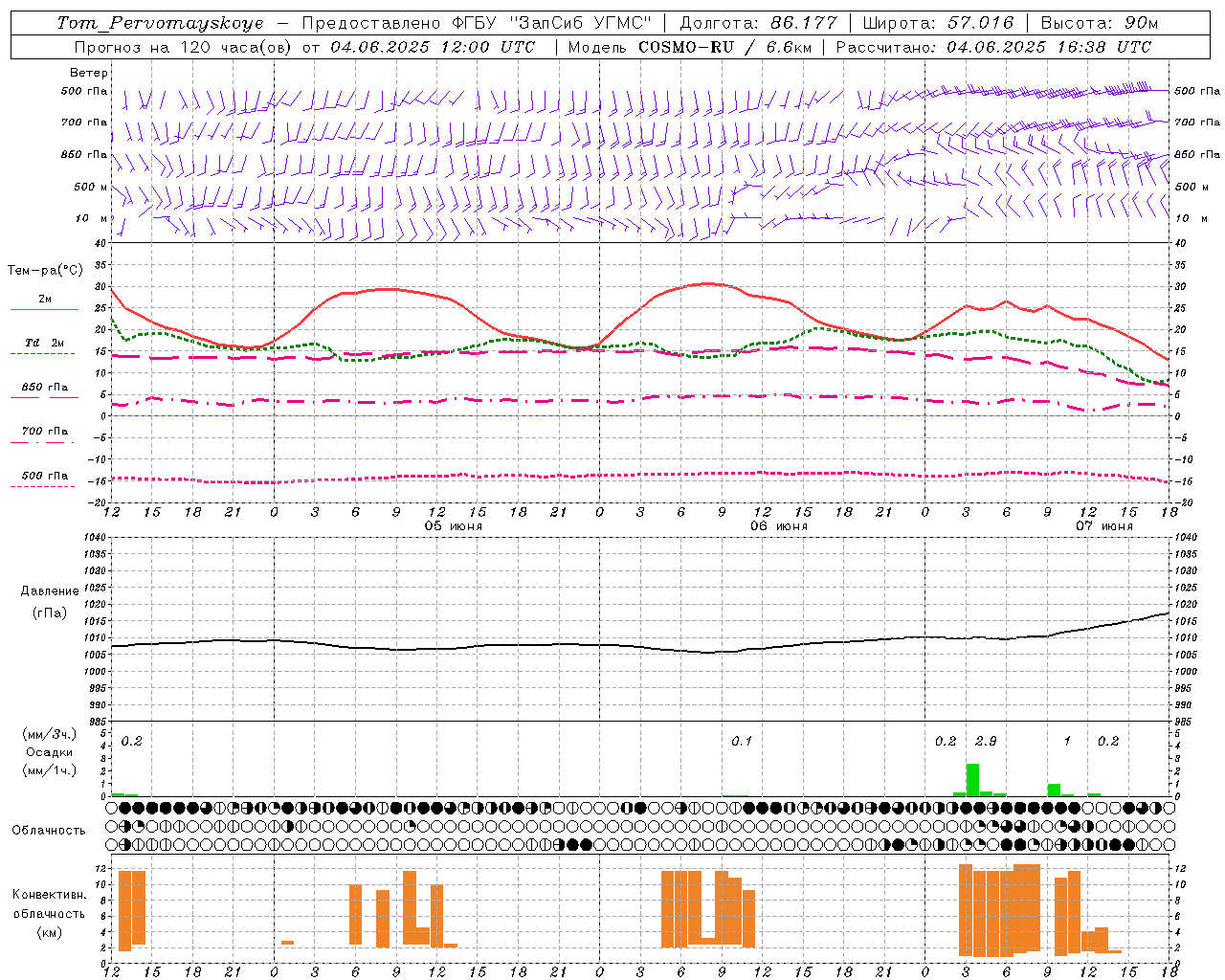Select the 2.9 precipitation value
Screen dimensions: 1225x980
point(986,741)
